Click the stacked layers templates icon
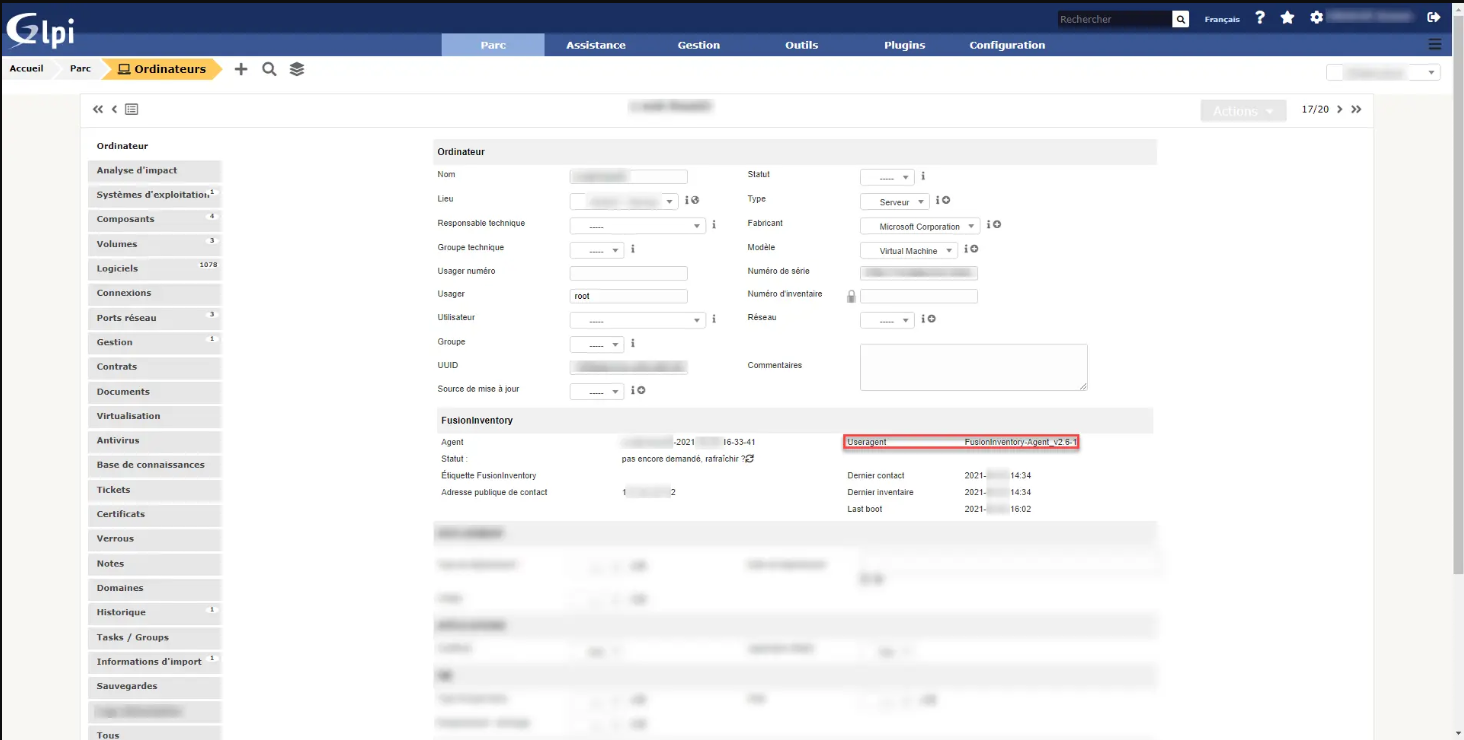Image resolution: width=1464 pixels, height=740 pixels. point(297,69)
